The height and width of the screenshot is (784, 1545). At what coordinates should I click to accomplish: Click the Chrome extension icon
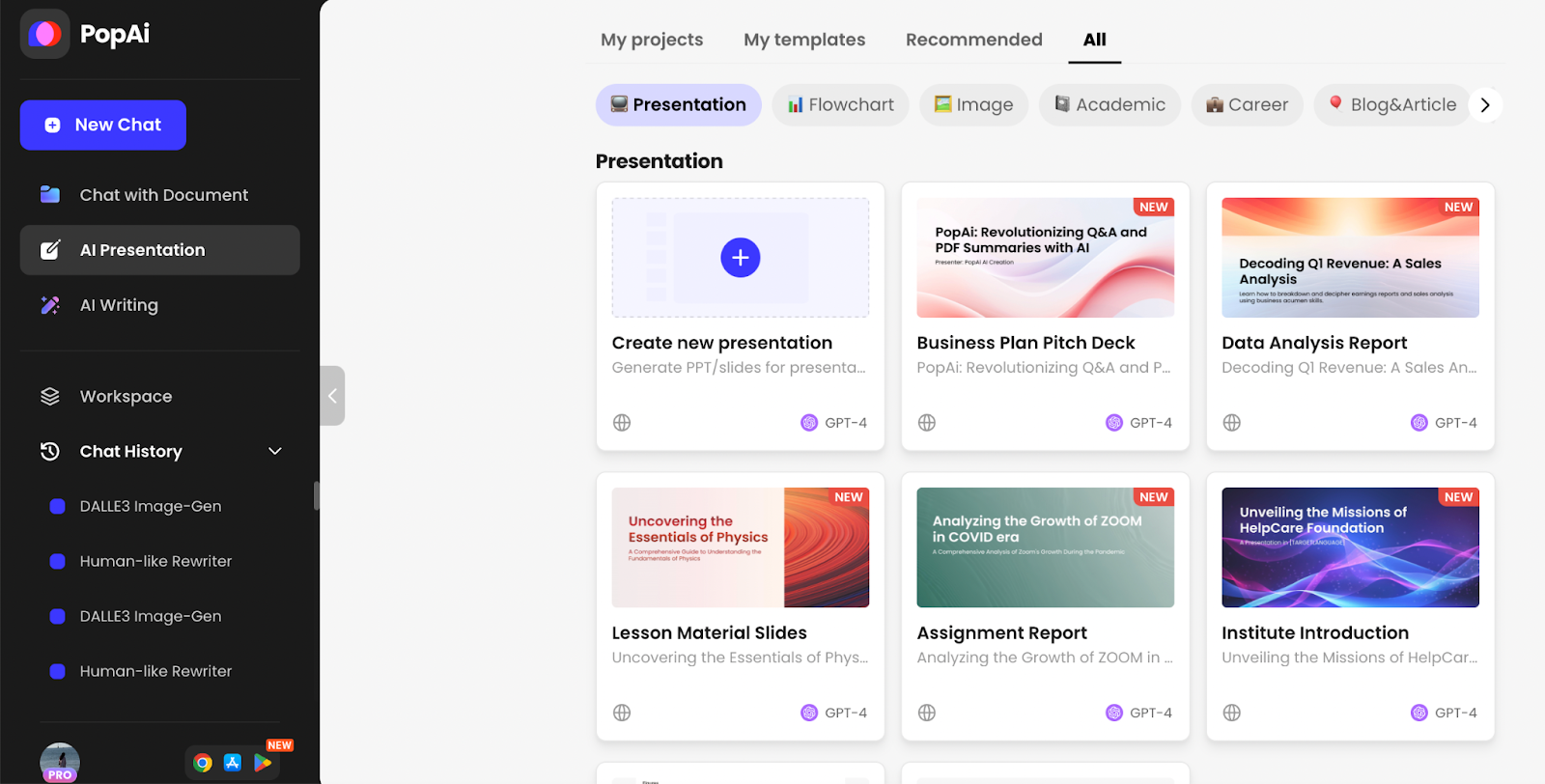(203, 763)
